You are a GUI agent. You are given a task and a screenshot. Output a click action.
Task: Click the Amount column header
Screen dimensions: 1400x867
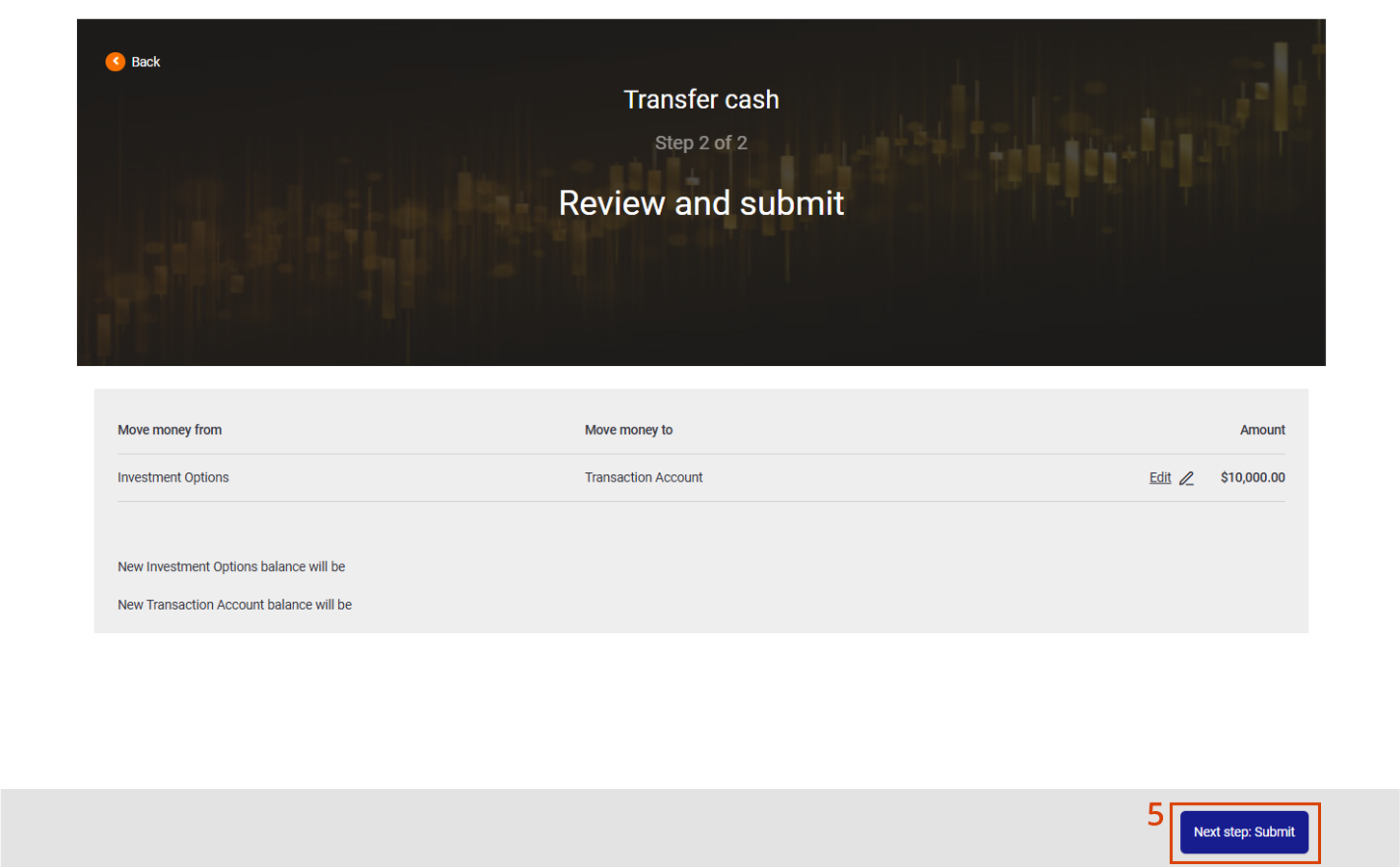pos(1261,430)
